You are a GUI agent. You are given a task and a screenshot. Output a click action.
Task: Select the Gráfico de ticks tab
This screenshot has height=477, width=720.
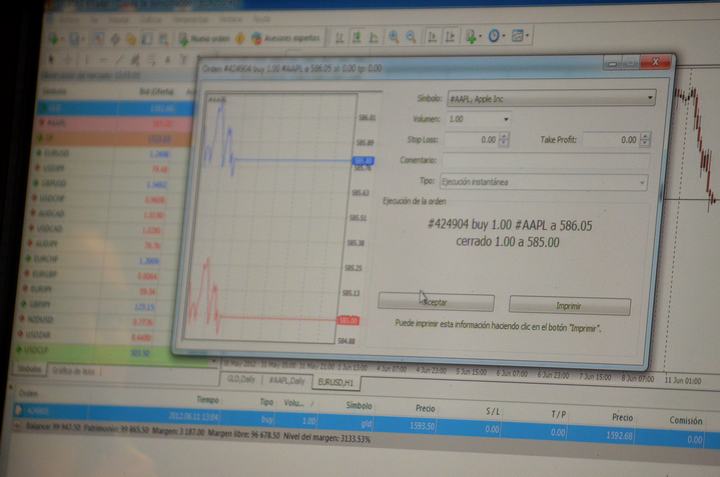point(75,371)
